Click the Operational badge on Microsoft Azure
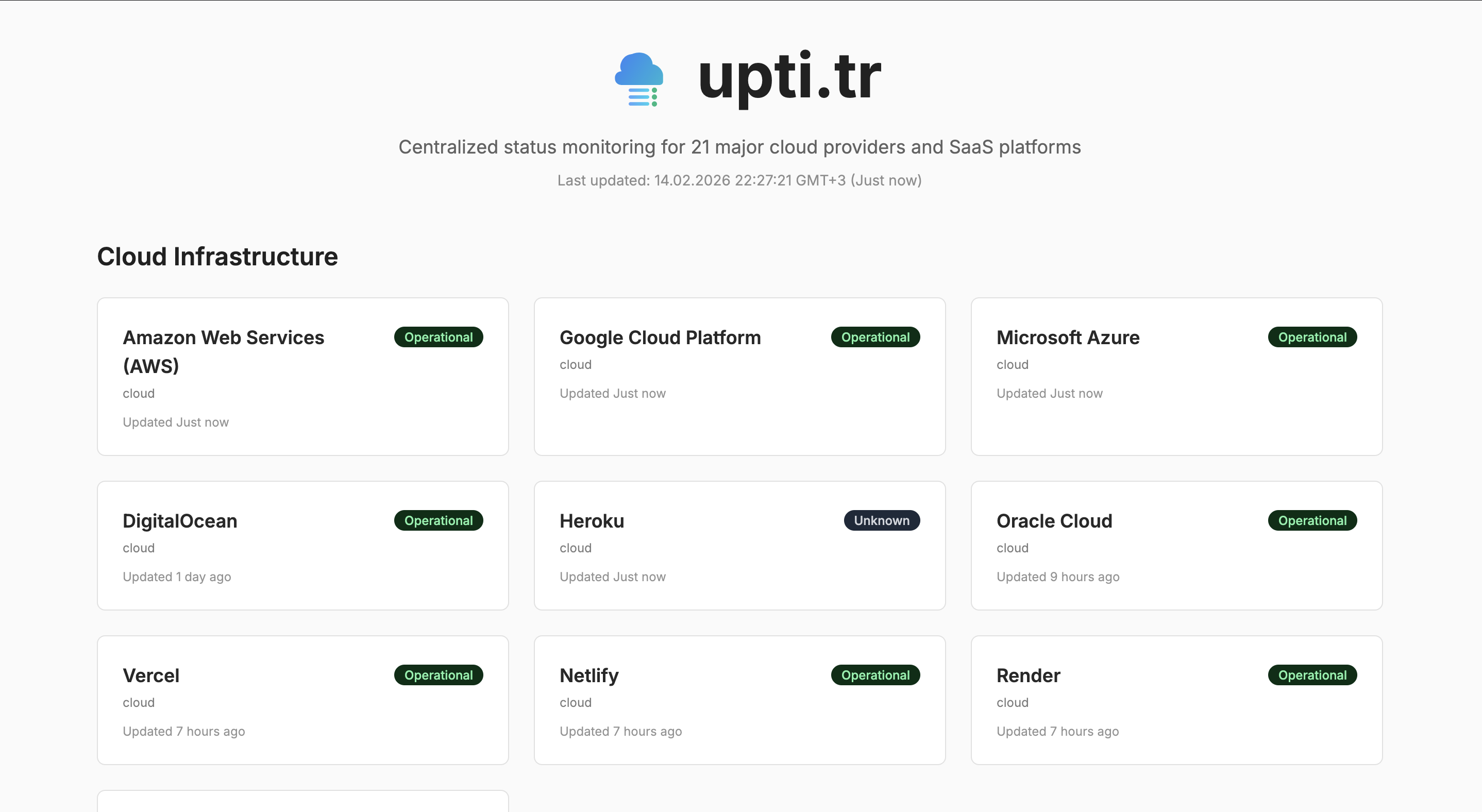The height and width of the screenshot is (812, 1482). [1312, 337]
